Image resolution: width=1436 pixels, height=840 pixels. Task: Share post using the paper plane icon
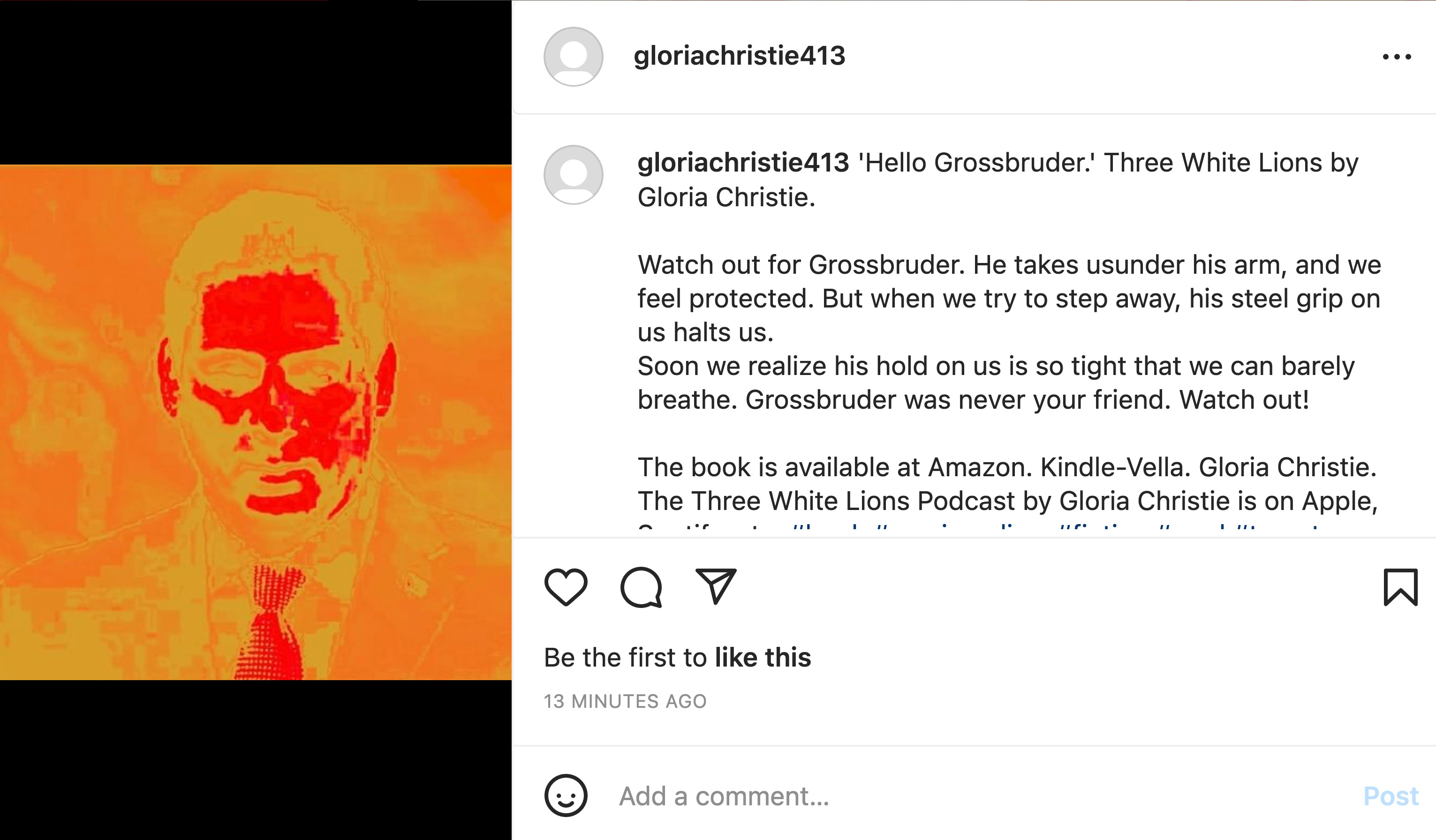[716, 586]
